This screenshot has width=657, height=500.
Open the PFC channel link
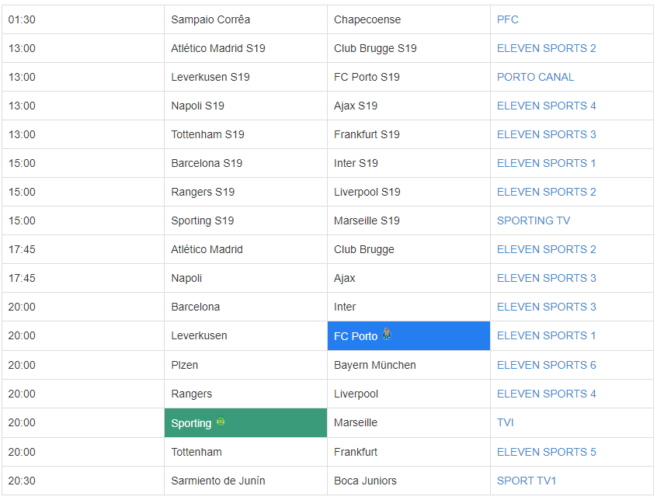(507, 19)
